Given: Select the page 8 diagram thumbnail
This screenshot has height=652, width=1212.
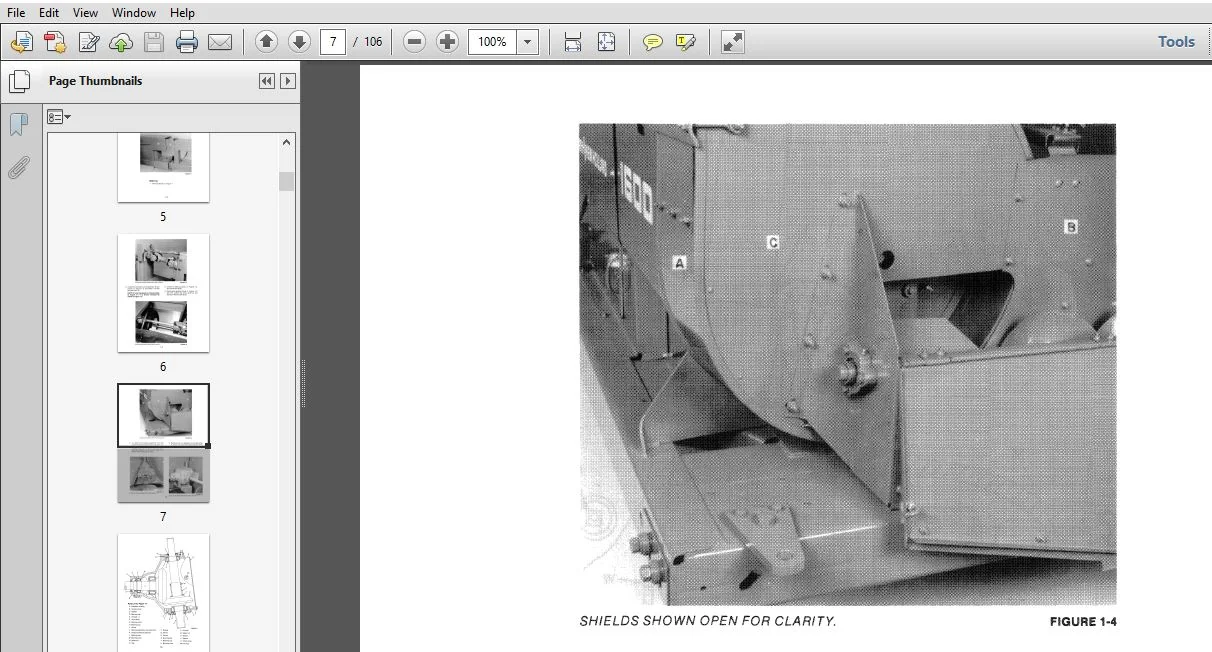Looking at the screenshot, I should click(163, 592).
